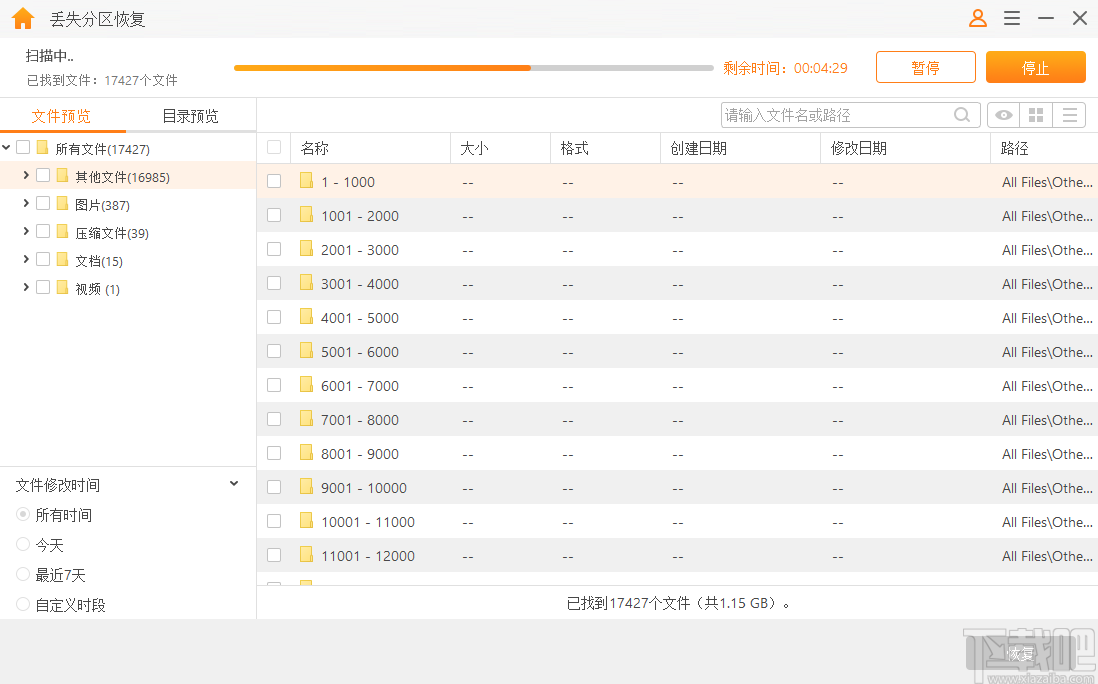Select the 最近7天 radio option

(x=23, y=575)
